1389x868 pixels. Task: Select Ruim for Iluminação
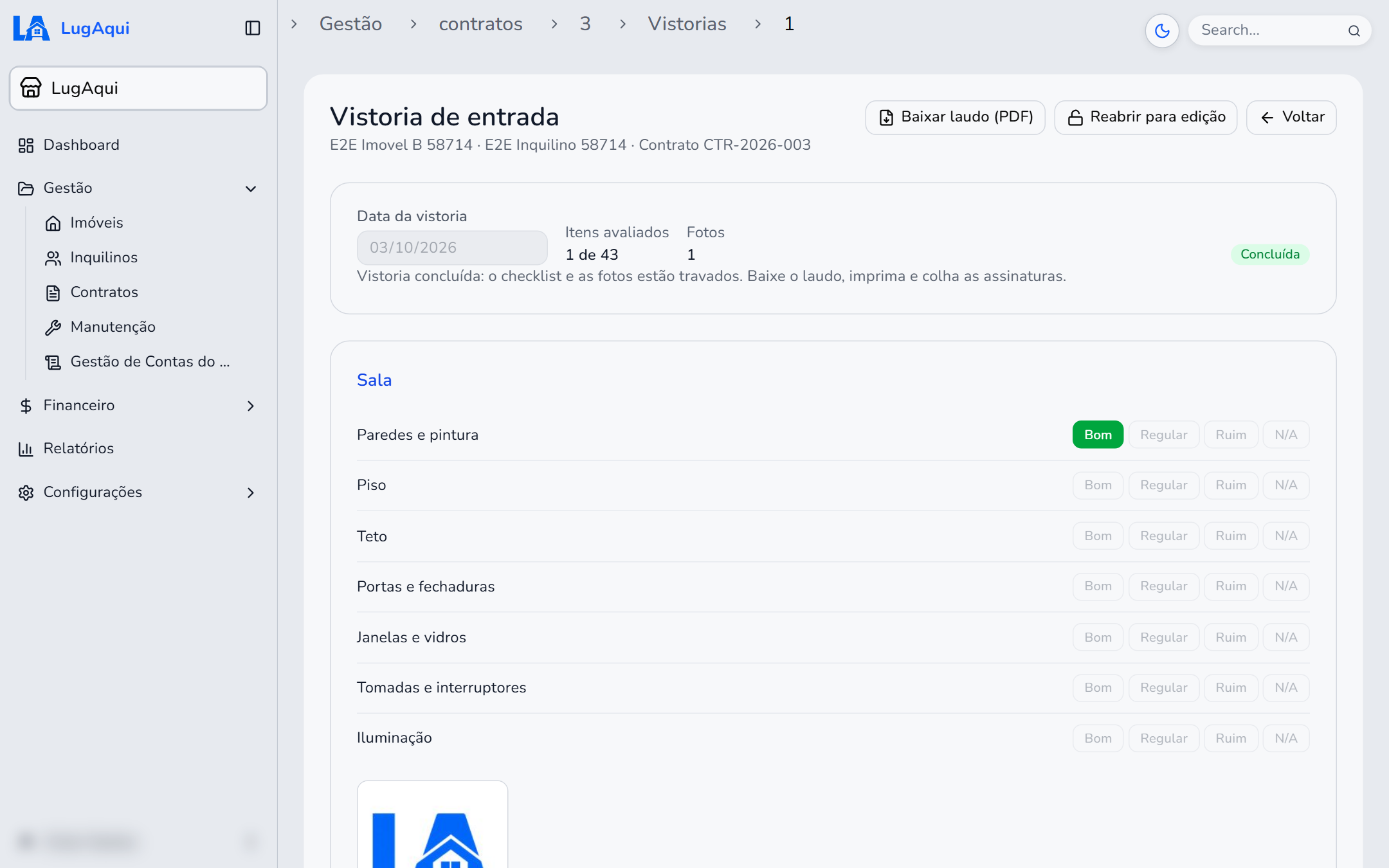pyautogui.click(x=1231, y=738)
